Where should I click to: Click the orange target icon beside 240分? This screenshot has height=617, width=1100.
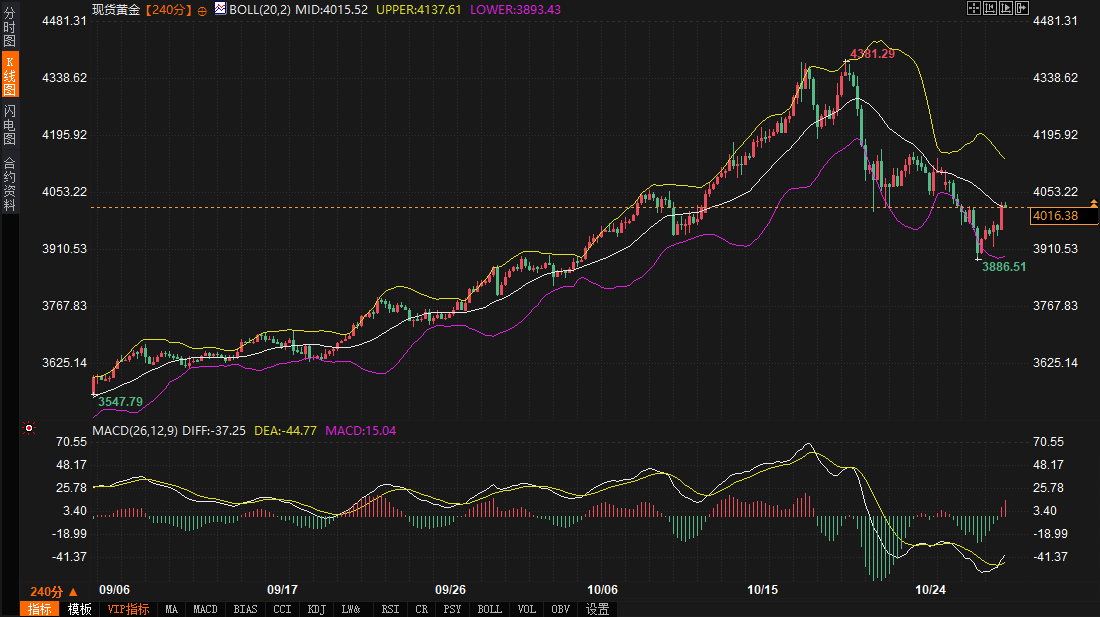202,11
